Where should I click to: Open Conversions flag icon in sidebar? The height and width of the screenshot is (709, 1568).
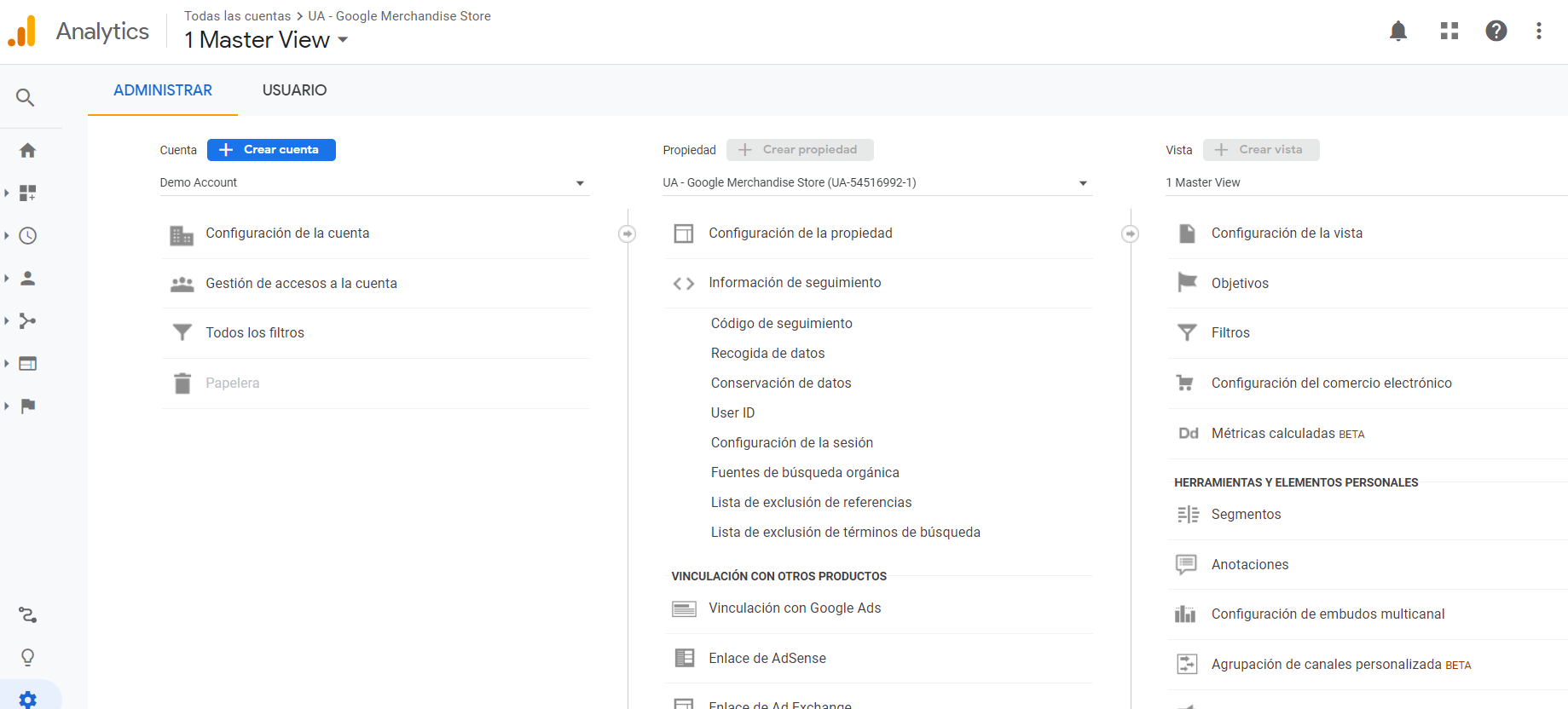click(x=27, y=406)
